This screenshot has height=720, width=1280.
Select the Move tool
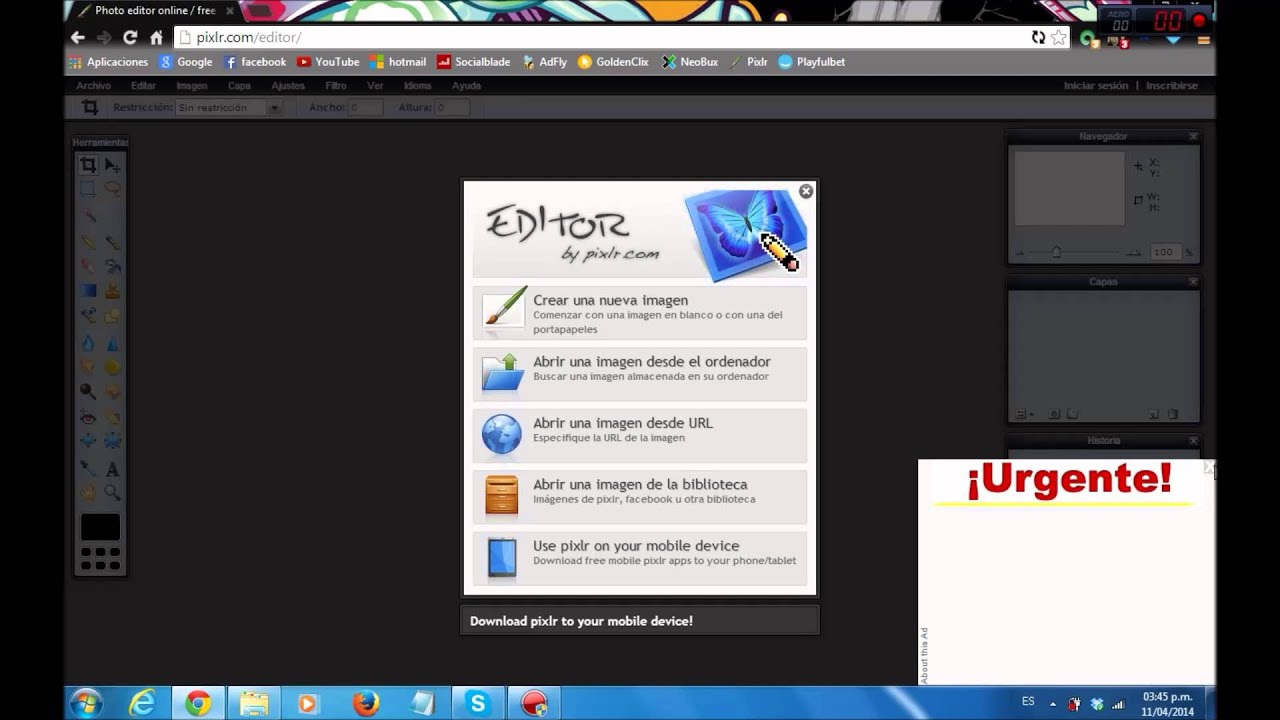click(x=112, y=164)
